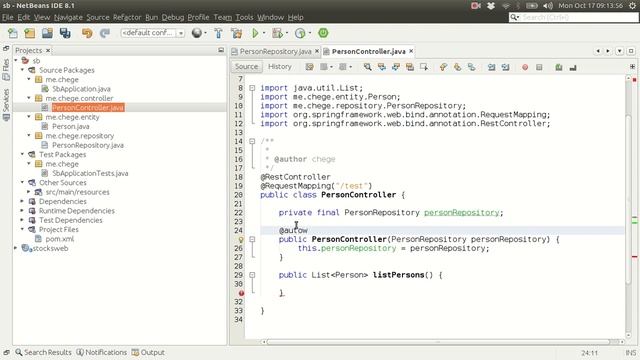Collapse the listPersons method fold

pos(252,275)
